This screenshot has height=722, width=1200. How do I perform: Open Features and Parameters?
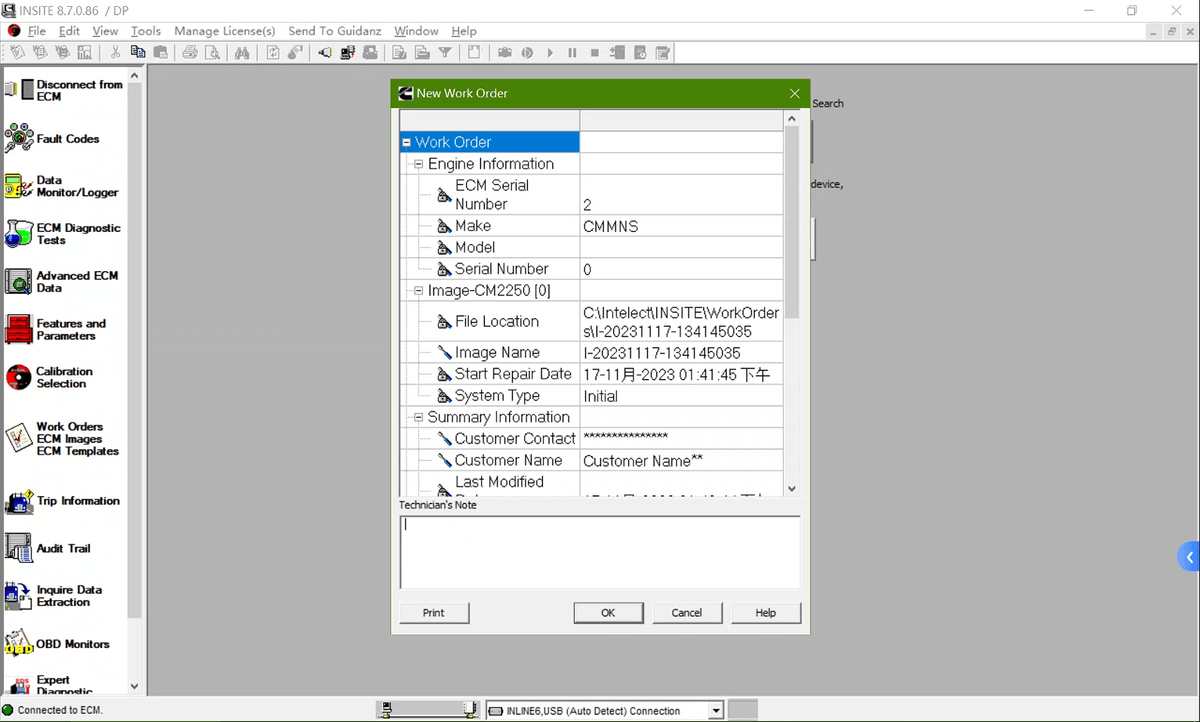pyautogui.click(x=70, y=329)
